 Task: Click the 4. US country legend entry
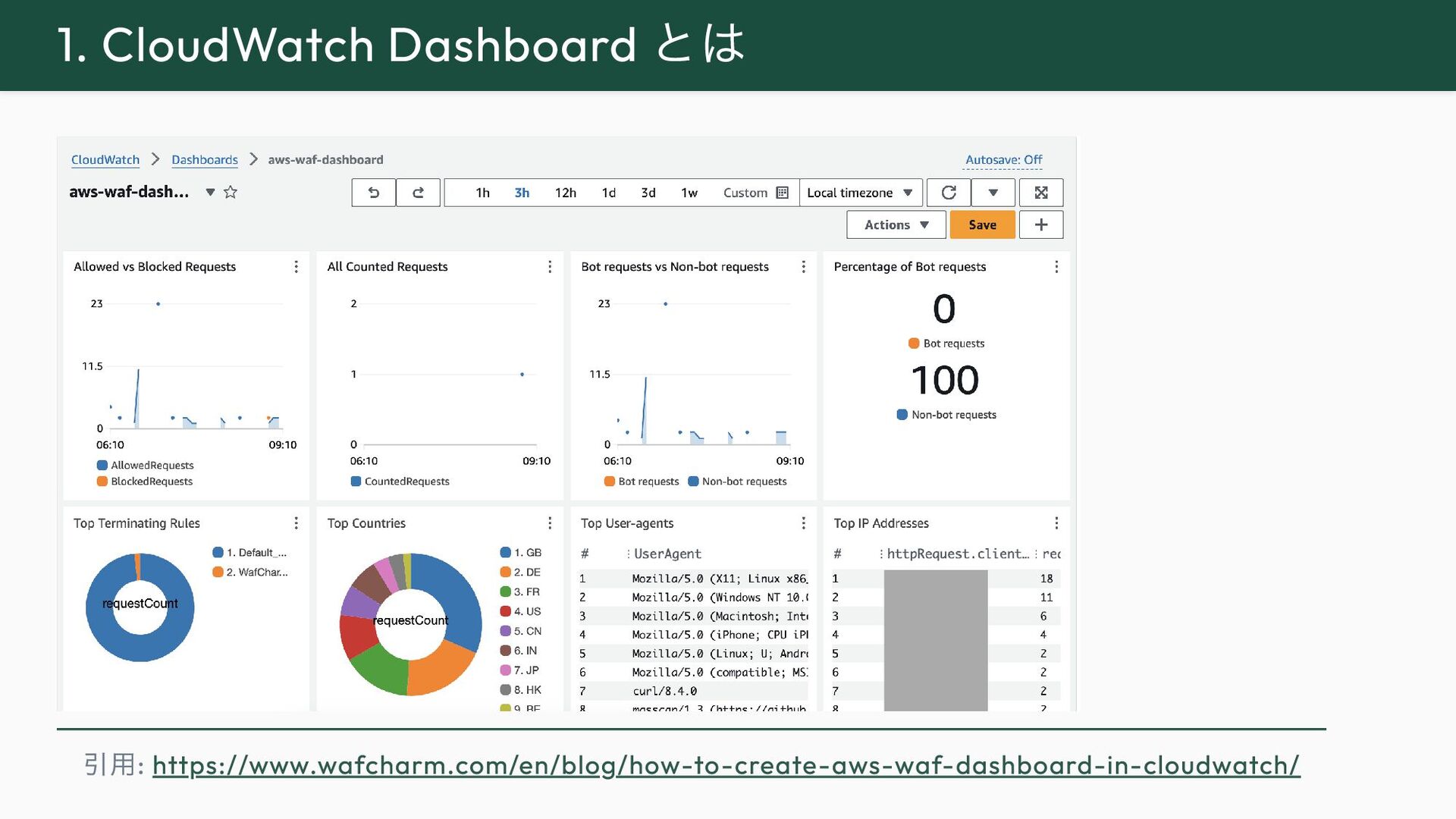pos(521,612)
